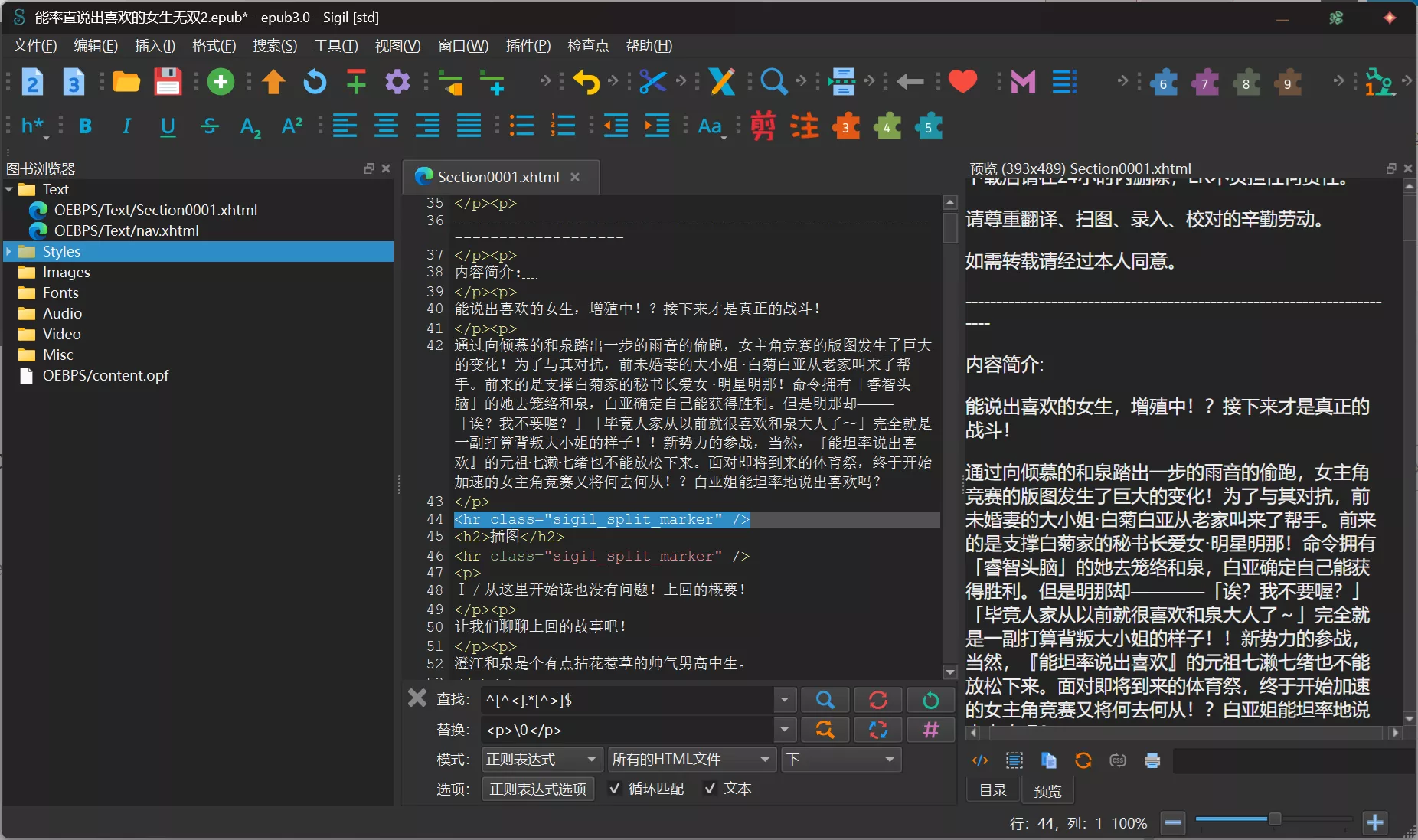Click the hash Count All button
1418x840 pixels.
click(x=930, y=730)
